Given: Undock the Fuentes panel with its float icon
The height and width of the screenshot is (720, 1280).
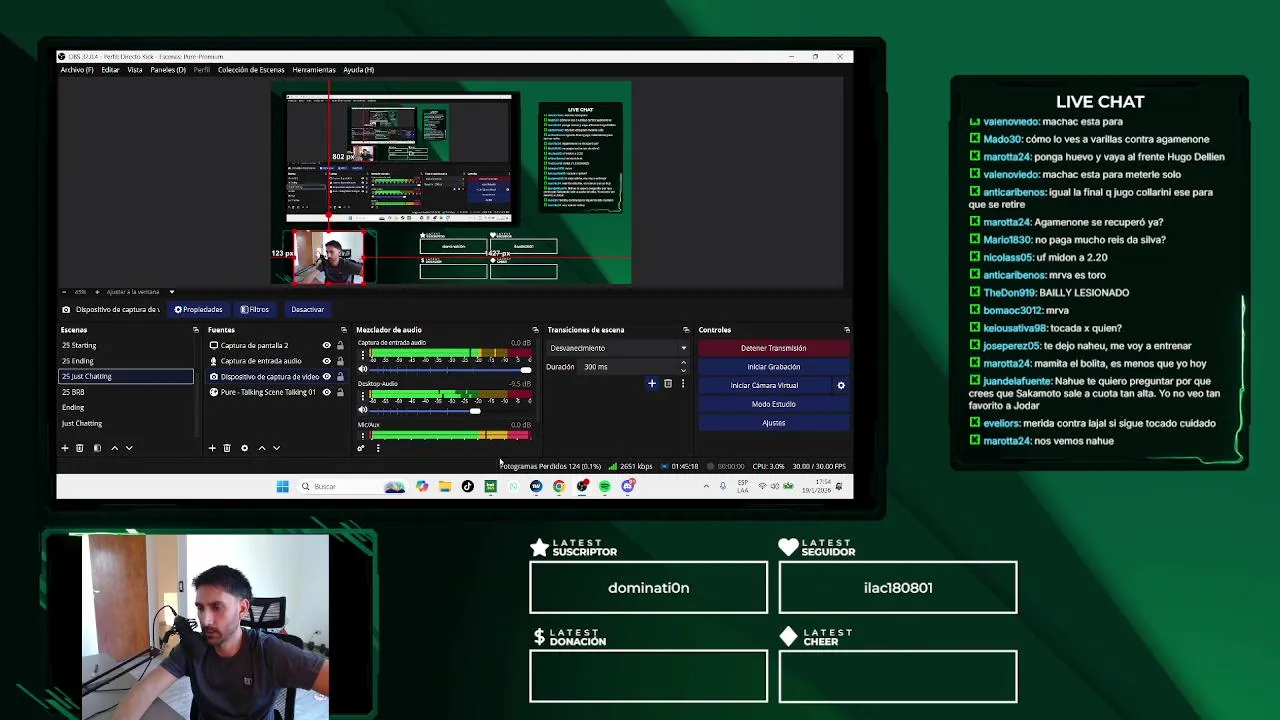Looking at the screenshot, I should (343, 330).
